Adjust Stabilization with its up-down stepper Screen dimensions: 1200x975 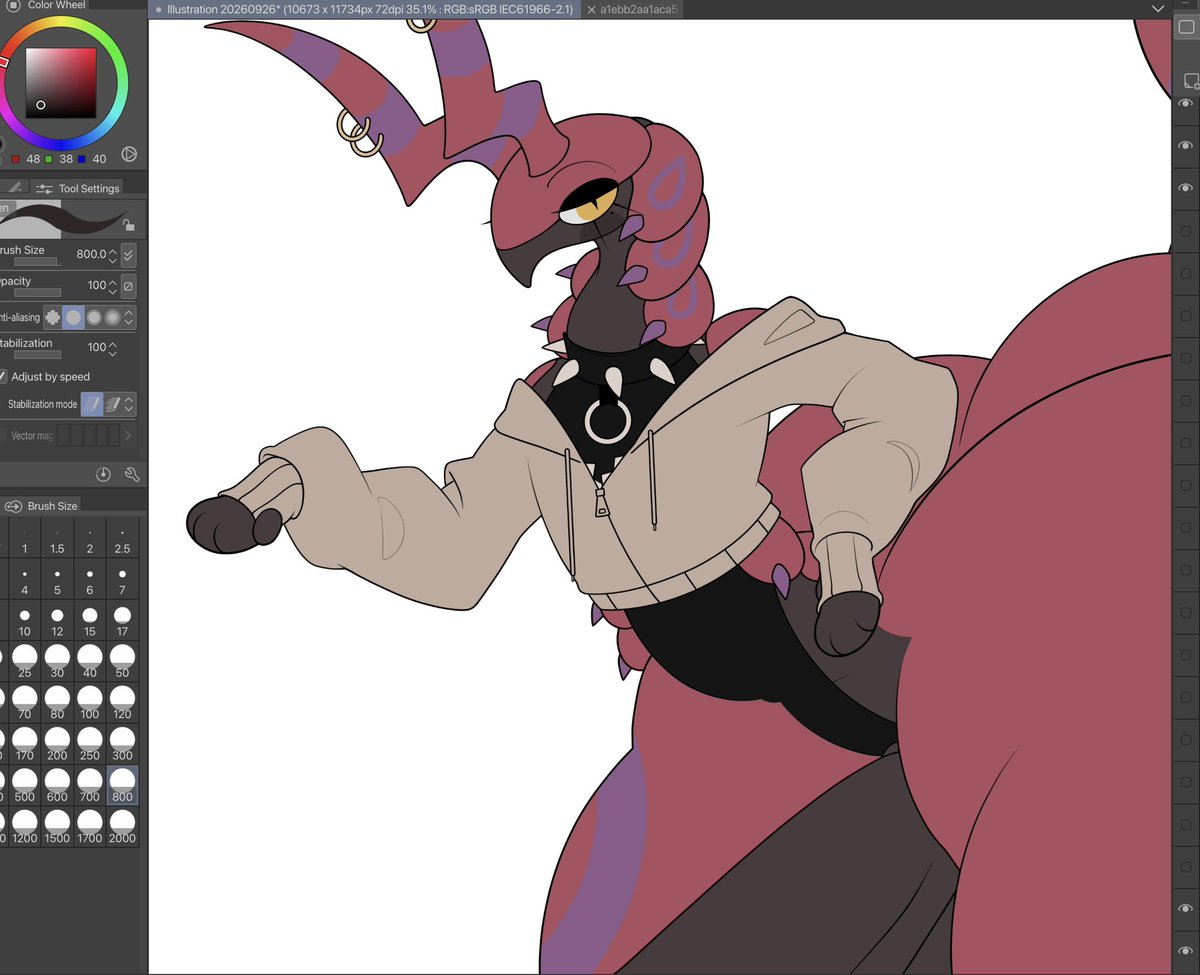tap(113, 348)
